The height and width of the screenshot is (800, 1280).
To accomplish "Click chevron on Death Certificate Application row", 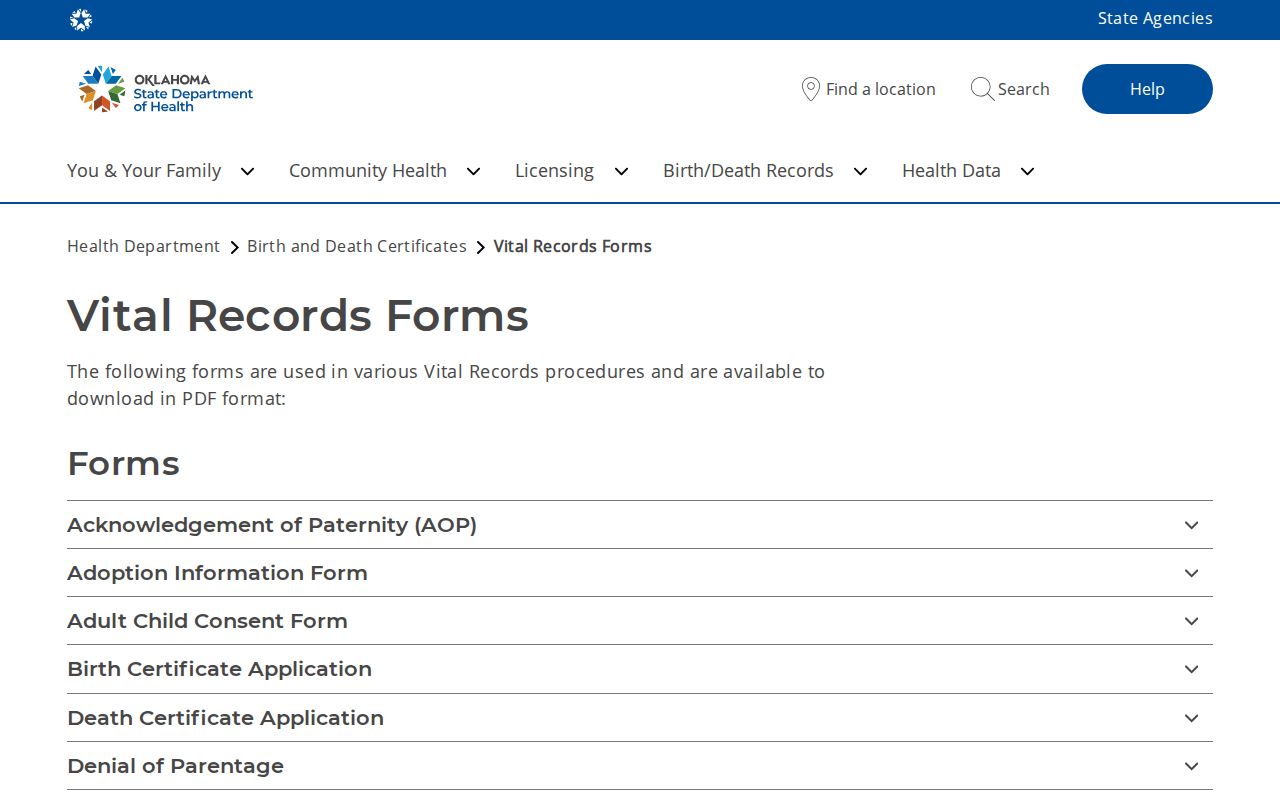I will (1191, 718).
